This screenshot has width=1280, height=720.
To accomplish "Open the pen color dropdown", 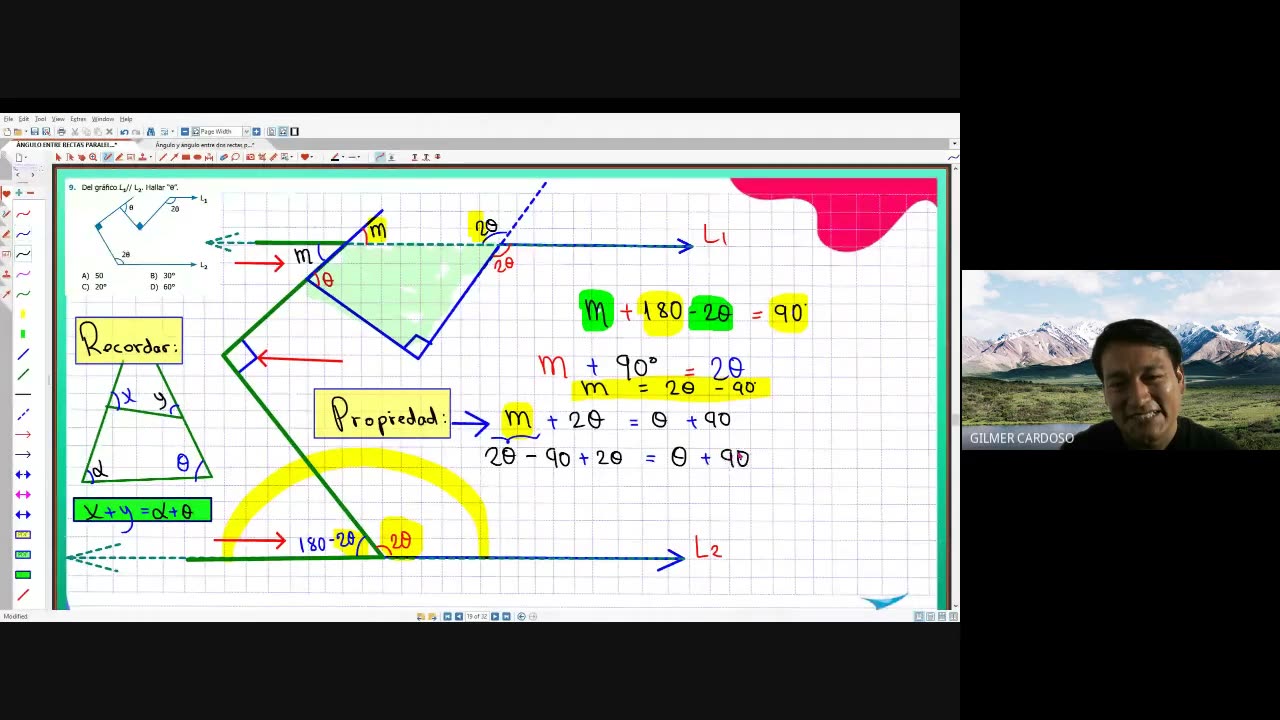I will point(343,157).
